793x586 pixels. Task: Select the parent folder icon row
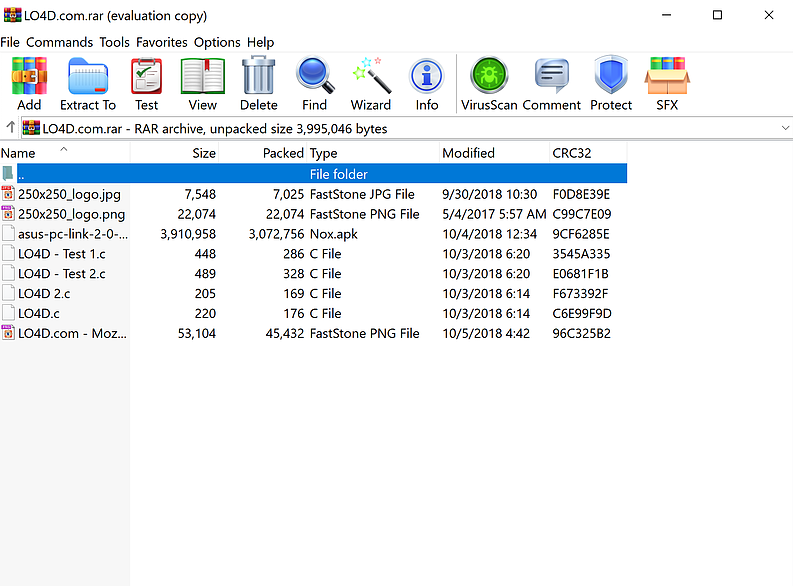coord(8,173)
